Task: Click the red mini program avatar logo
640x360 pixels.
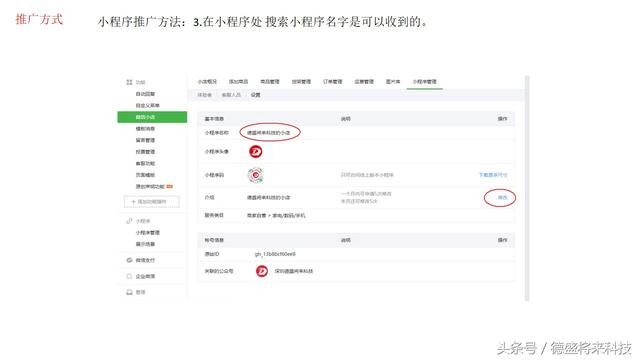Action: [x=256, y=151]
